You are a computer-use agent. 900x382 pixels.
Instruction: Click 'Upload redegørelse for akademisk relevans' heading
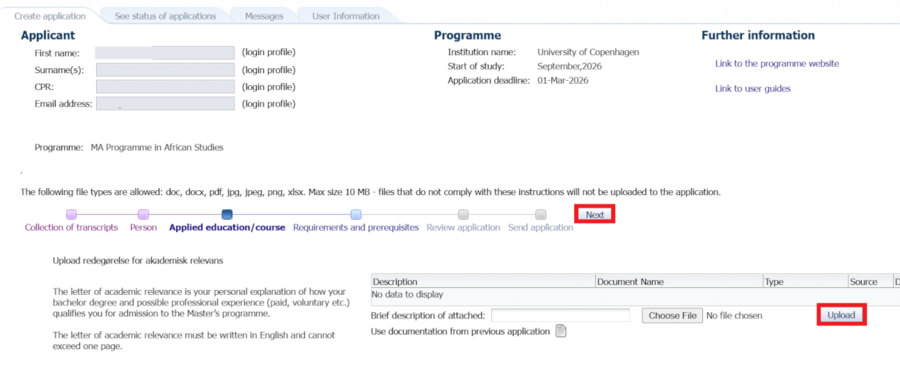(138, 260)
